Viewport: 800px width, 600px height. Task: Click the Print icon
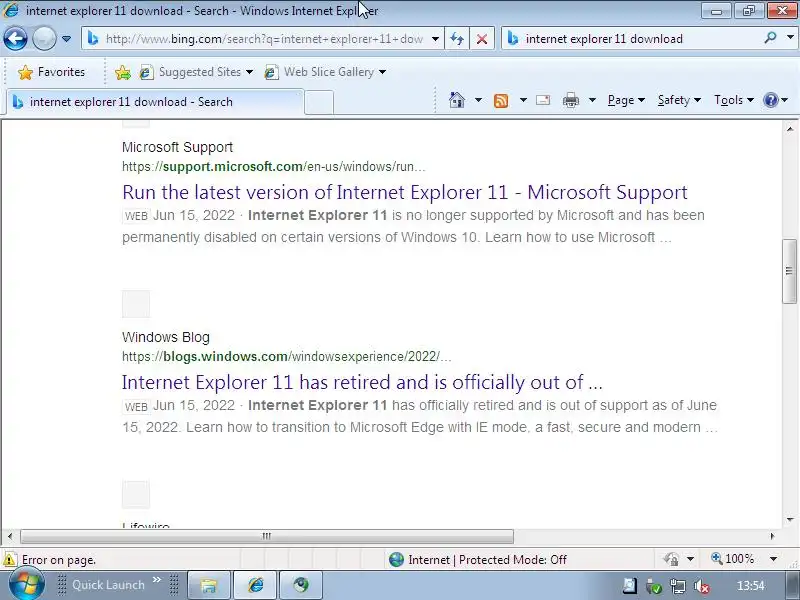(570, 100)
